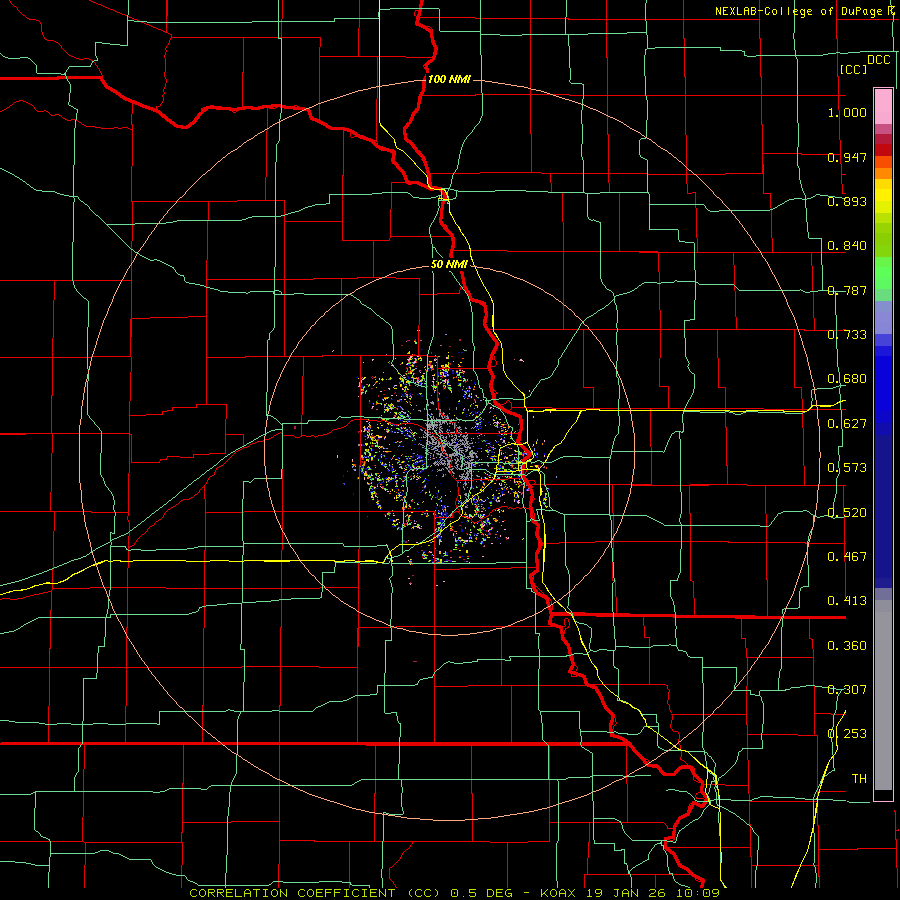Click the Correlation Coefficient KOAX caption
The width and height of the screenshot is (900, 900).
454,893
